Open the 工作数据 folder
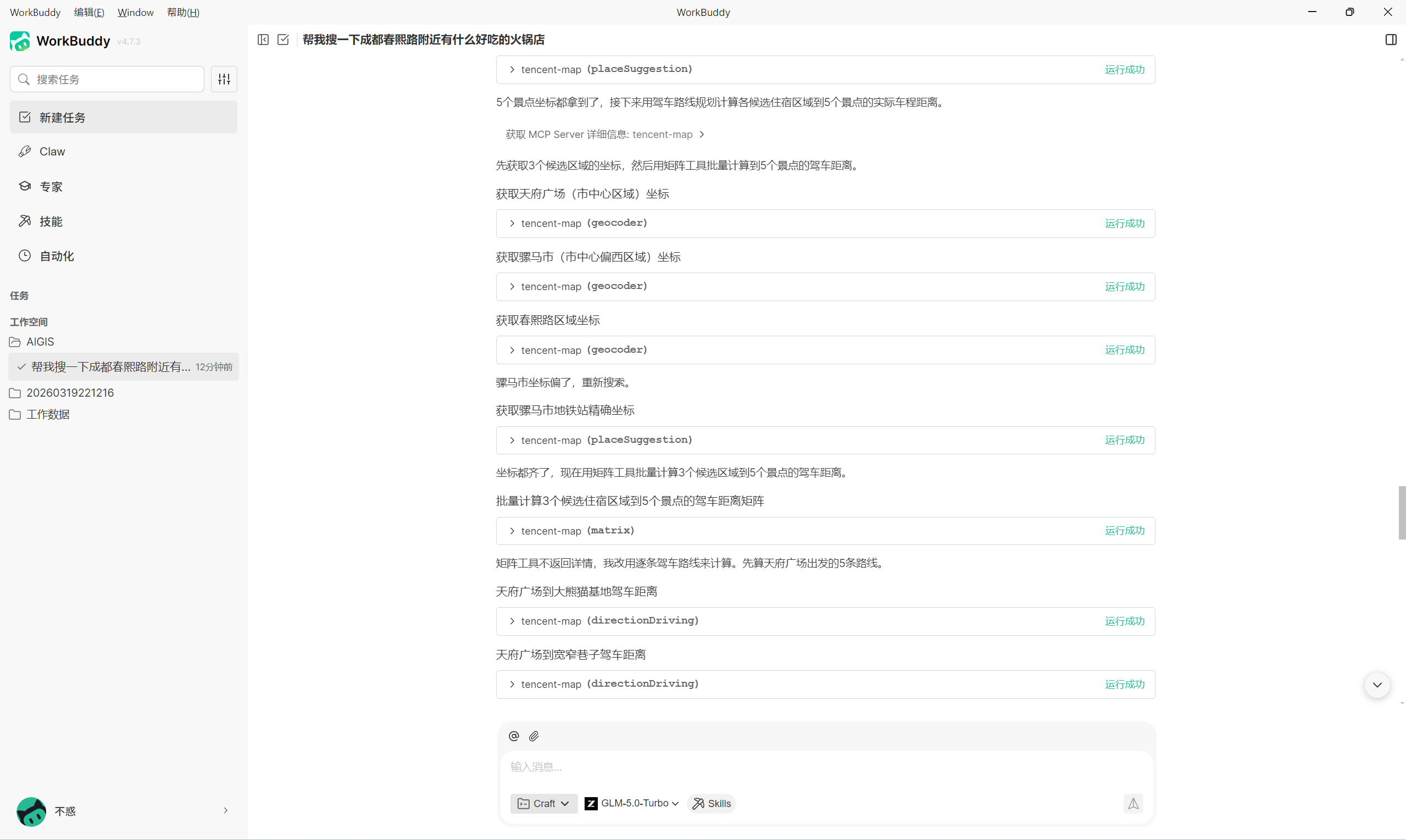This screenshot has height=840, width=1406. (40, 414)
